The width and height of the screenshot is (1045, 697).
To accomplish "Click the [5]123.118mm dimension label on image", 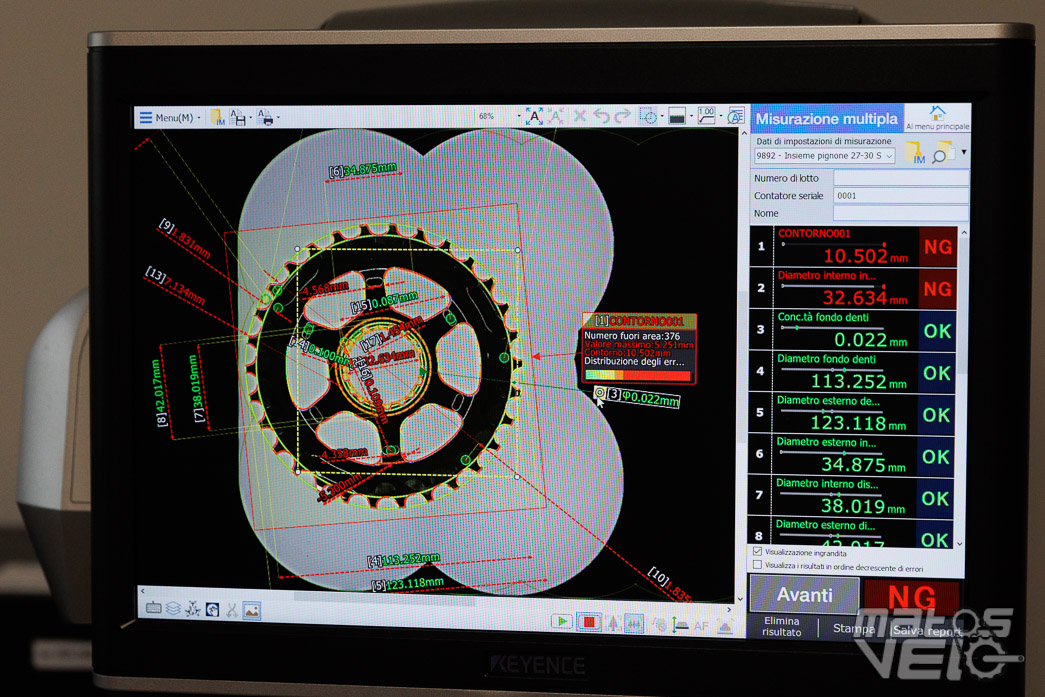I will (408, 583).
